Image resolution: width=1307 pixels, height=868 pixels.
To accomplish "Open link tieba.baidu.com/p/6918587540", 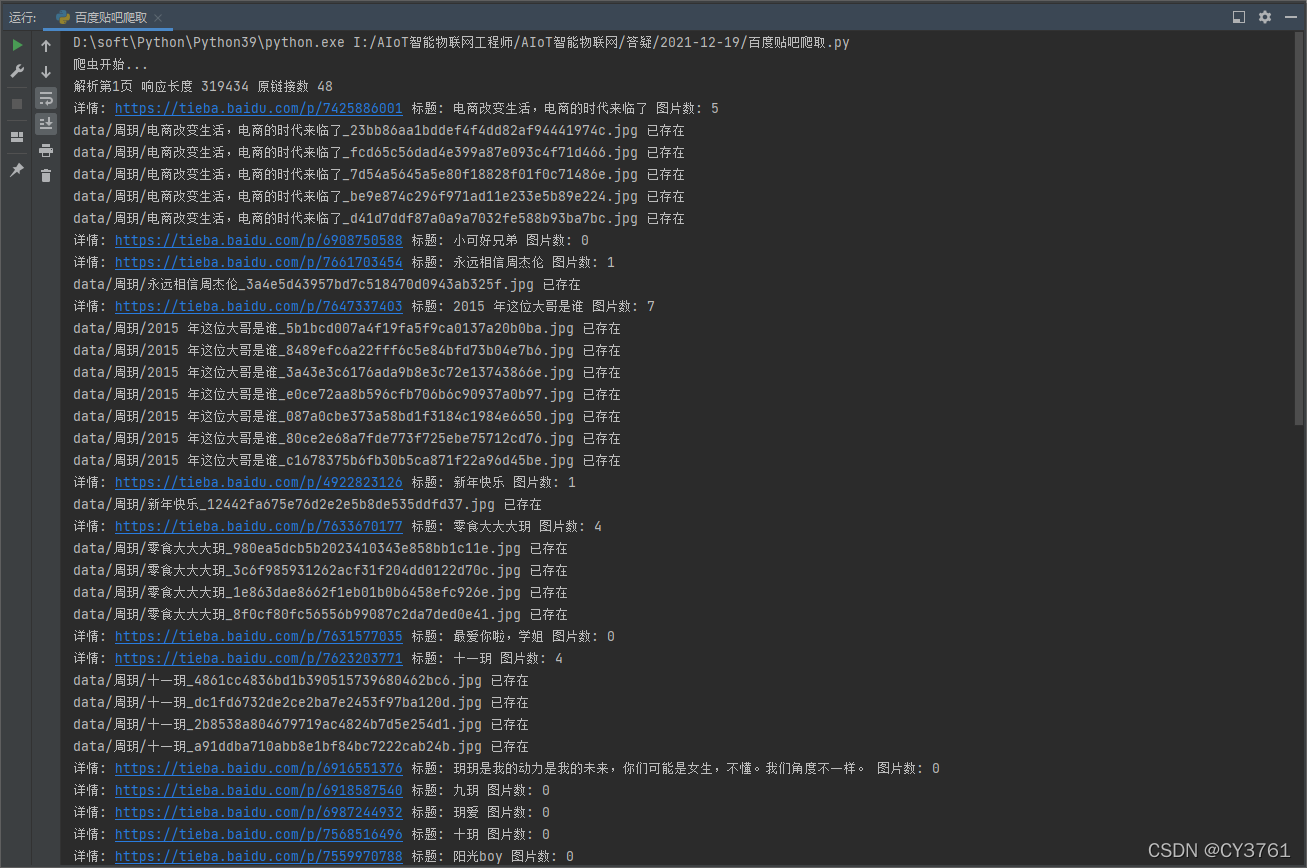I will (259, 790).
